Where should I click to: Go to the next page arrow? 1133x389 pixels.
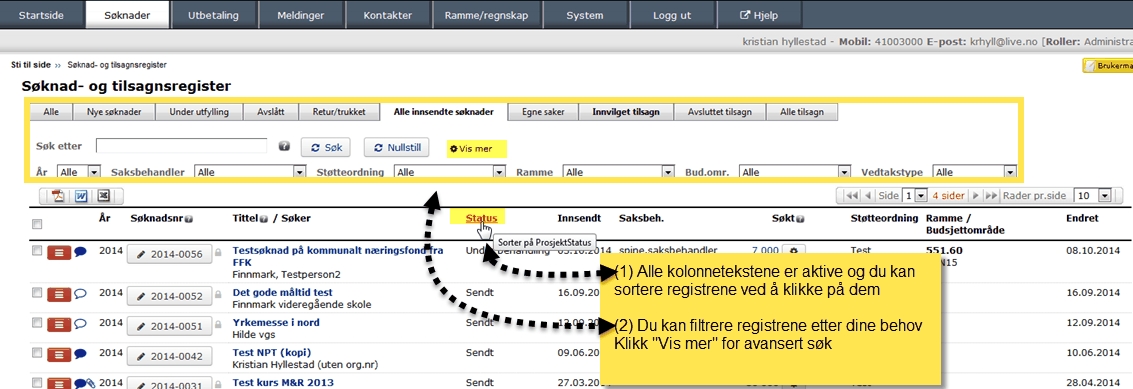pos(975,196)
